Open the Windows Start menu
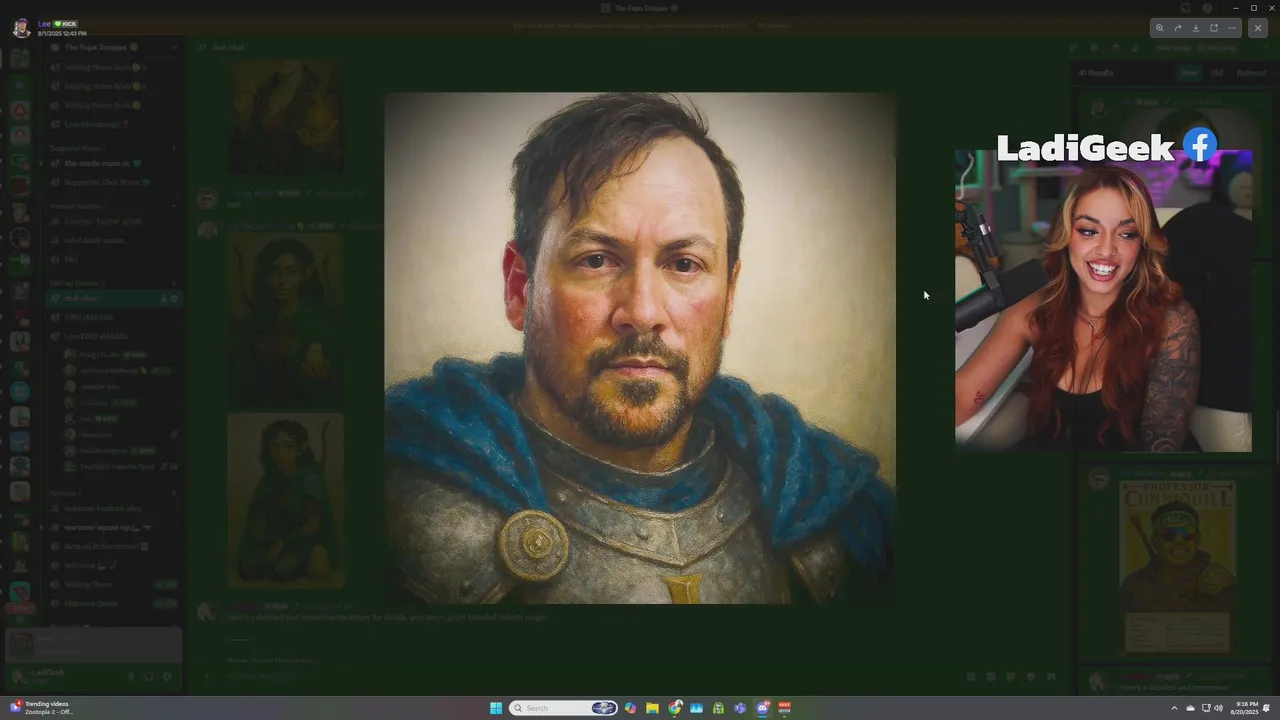This screenshot has height=720, width=1280. (x=496, y=708)
